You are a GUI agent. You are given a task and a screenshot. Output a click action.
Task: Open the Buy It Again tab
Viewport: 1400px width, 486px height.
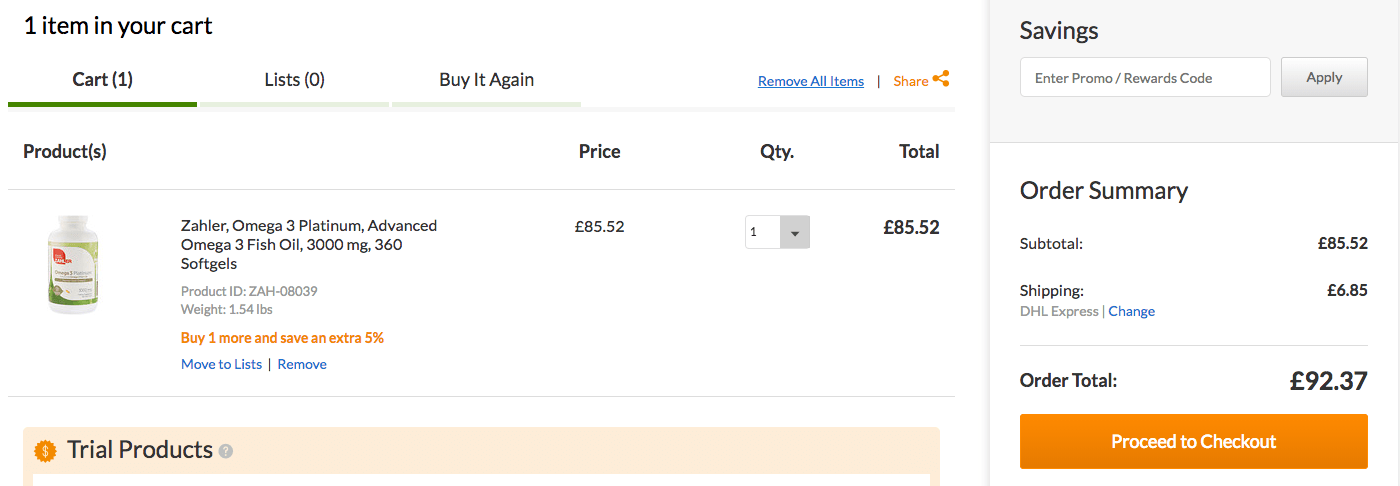coord(486,79)
